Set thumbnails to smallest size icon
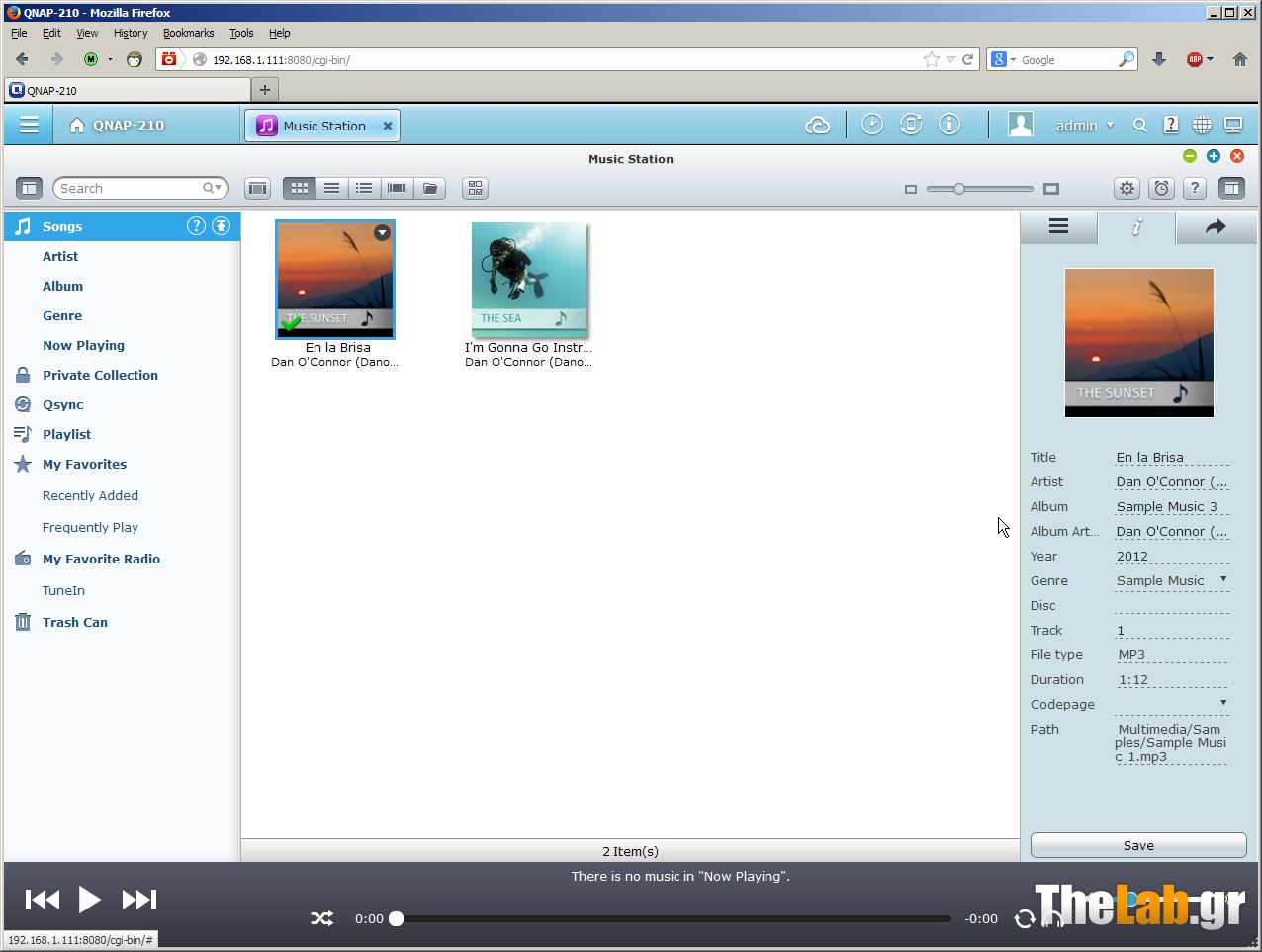 [911, 189]
